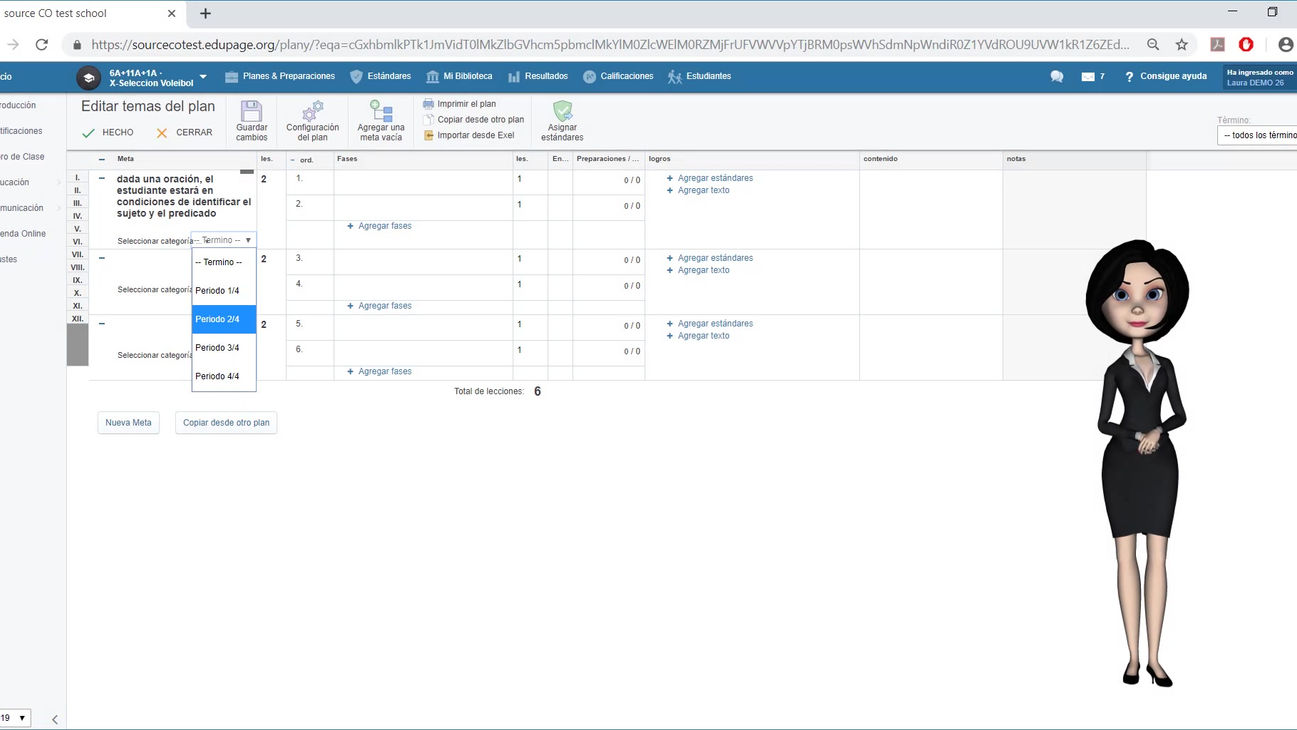The height and width of the screenshot is (730, 1297).
Task: Click the Fases cell of lesson 3
Action: 423,262
